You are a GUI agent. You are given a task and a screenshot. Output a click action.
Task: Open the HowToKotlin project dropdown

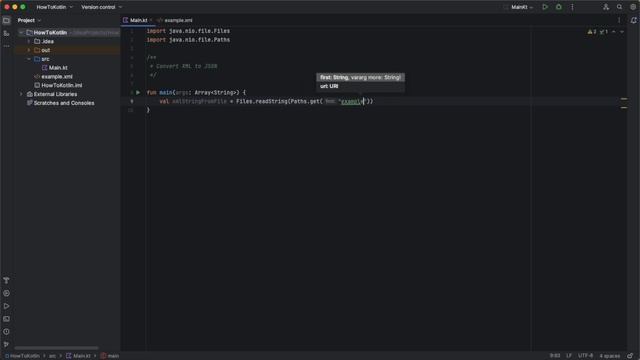[54, 7]
